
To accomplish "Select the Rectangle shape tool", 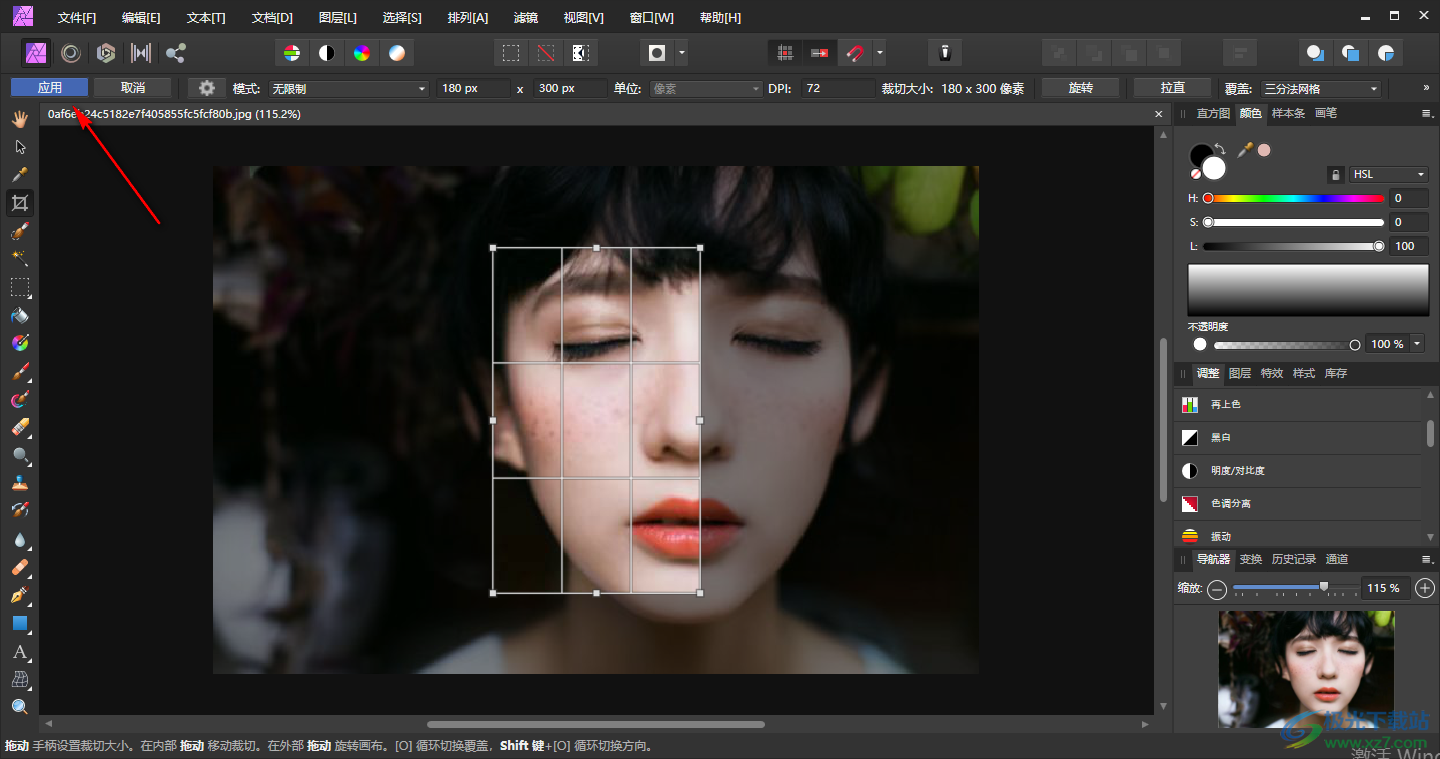I will (19, 623).
